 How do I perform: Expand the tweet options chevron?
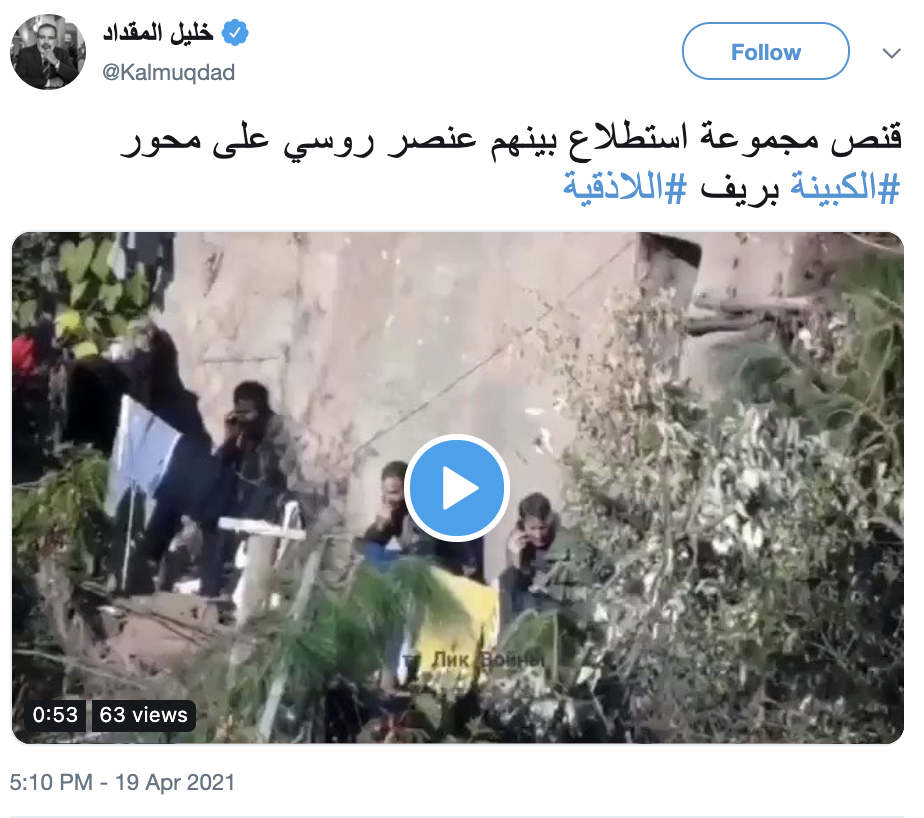892,53
